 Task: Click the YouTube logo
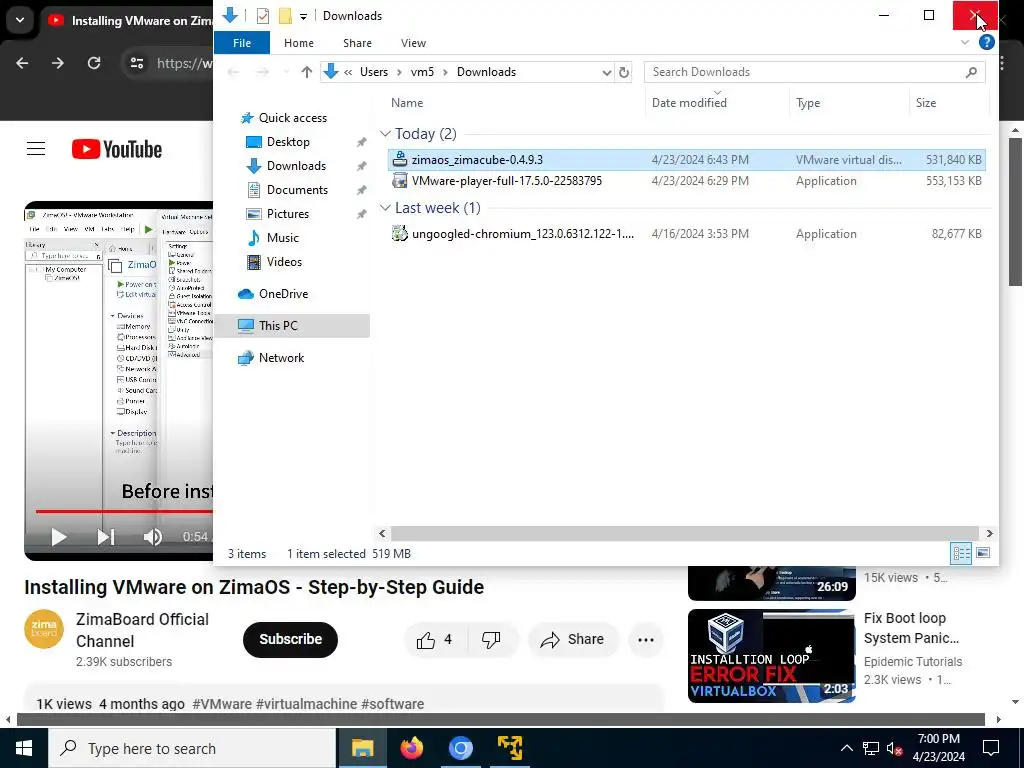point(117,149)
